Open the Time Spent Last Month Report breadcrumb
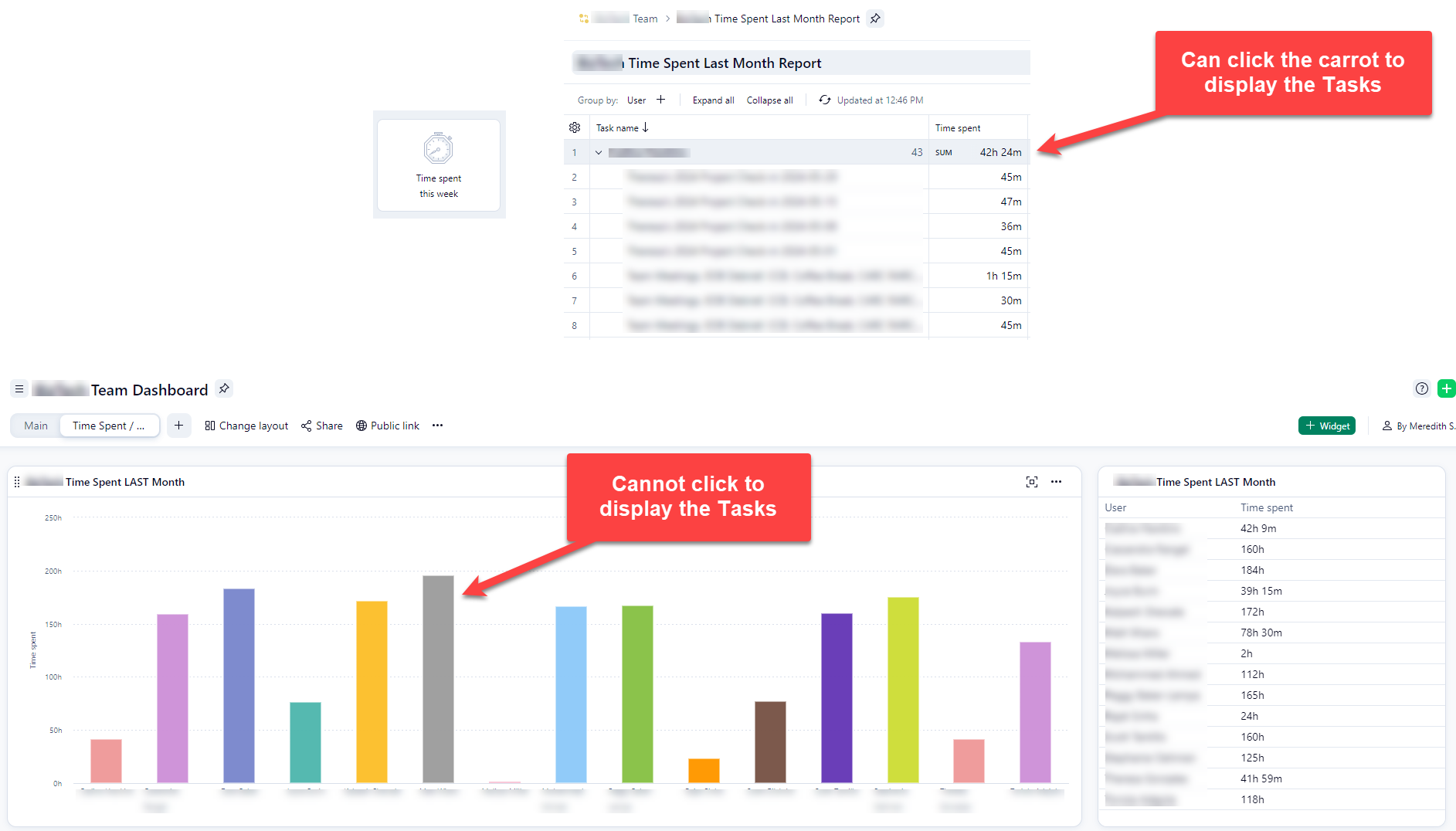Viewport: 1456px width, 831px height. pyautogui.click(x=786, y=19)
